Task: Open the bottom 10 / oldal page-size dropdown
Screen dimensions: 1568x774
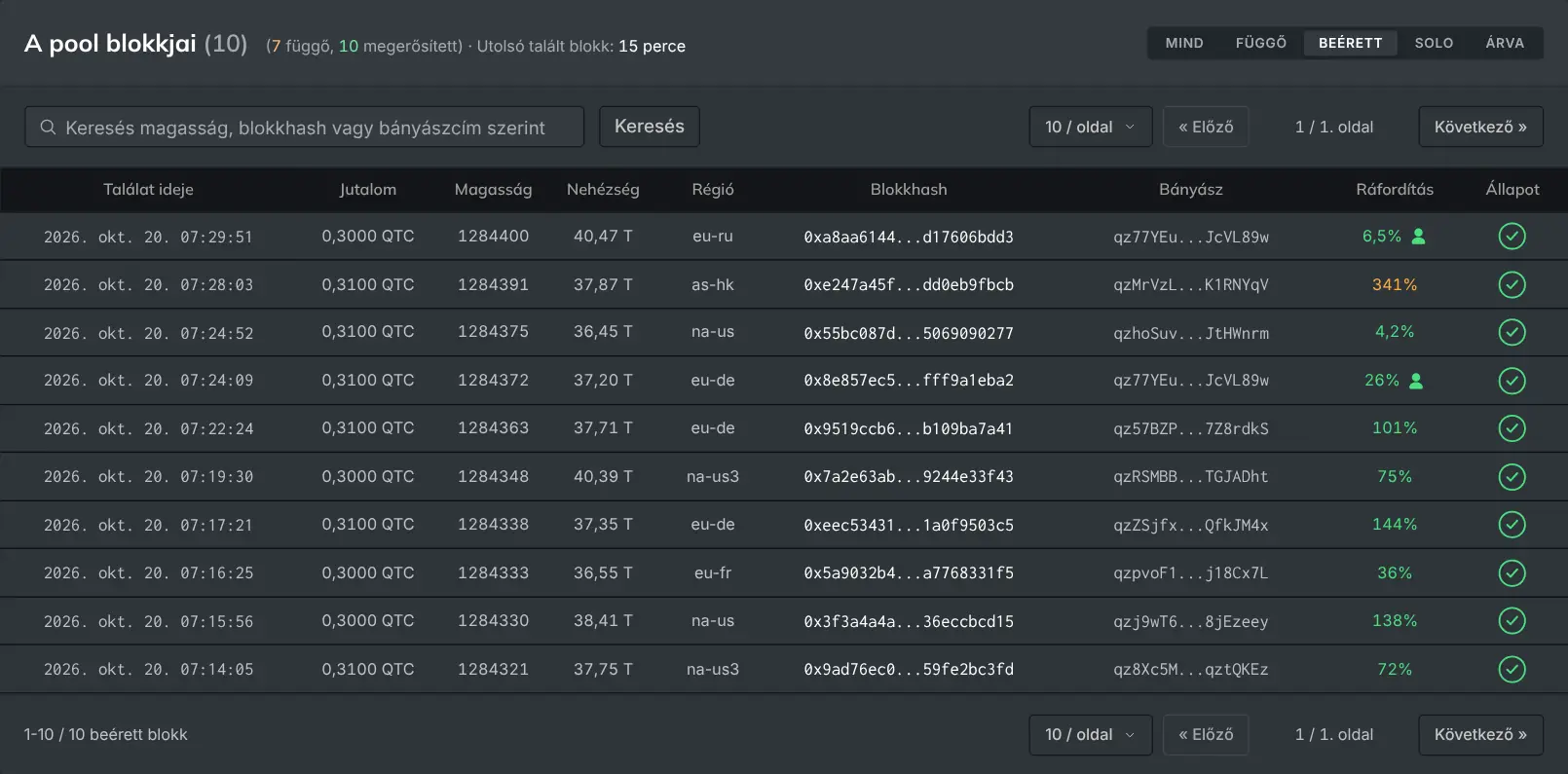Action: pos(1091,735)
